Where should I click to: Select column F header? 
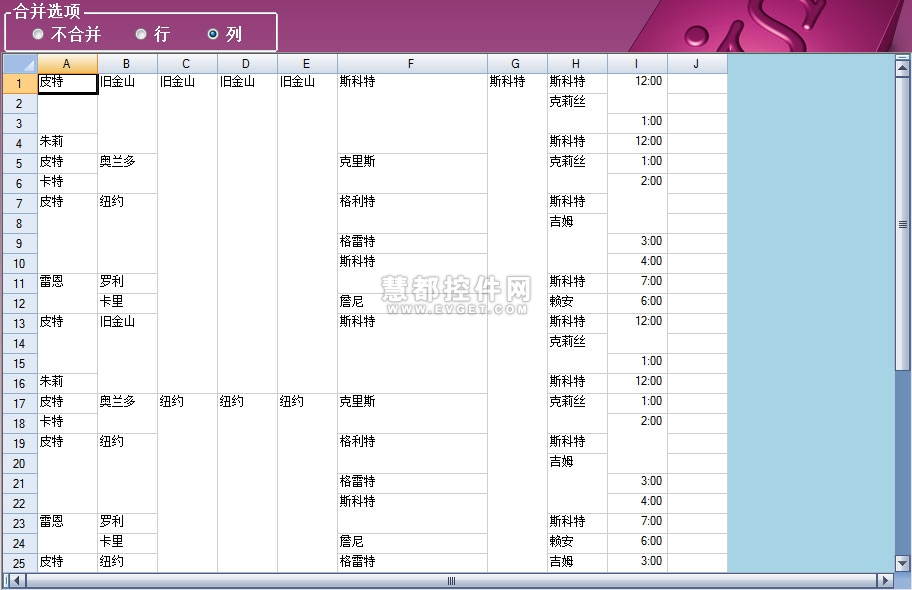click(412, 63)
